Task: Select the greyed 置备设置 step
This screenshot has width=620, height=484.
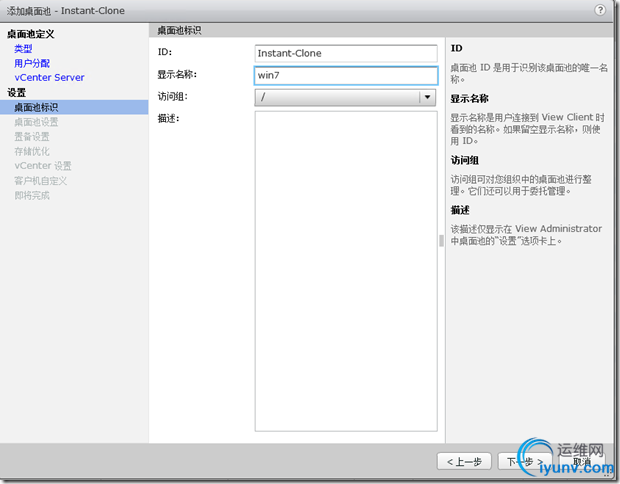Action: (x=32, y=136)
